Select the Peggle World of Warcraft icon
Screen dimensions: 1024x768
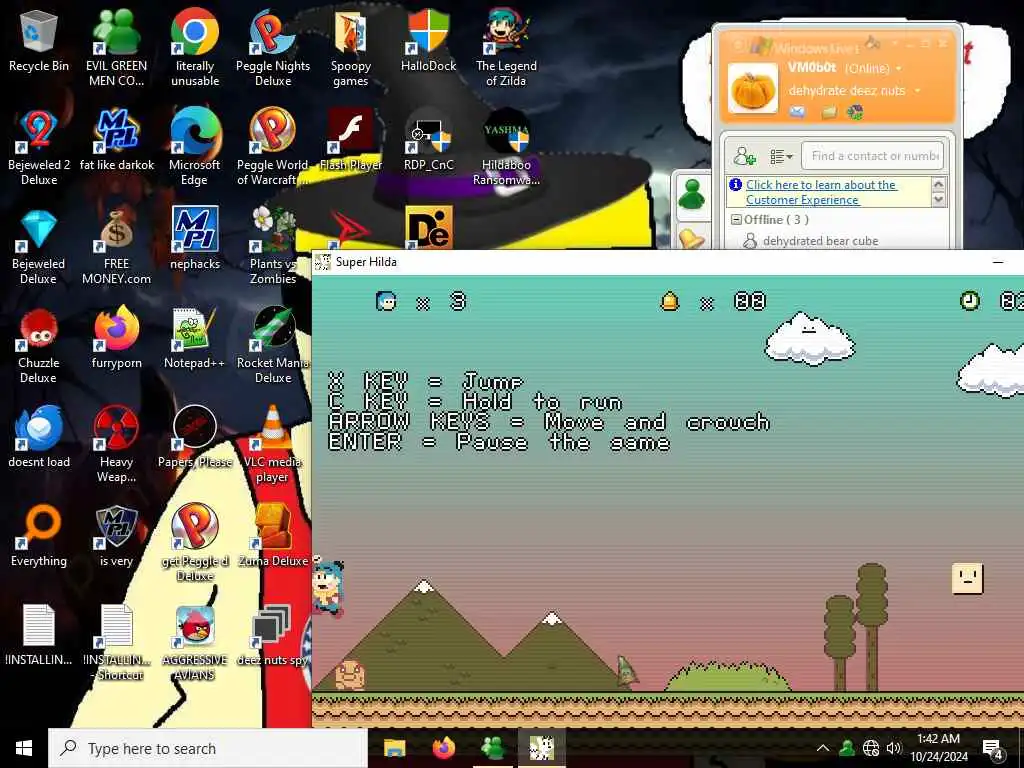pyautogui.click(x=273, y=147)
